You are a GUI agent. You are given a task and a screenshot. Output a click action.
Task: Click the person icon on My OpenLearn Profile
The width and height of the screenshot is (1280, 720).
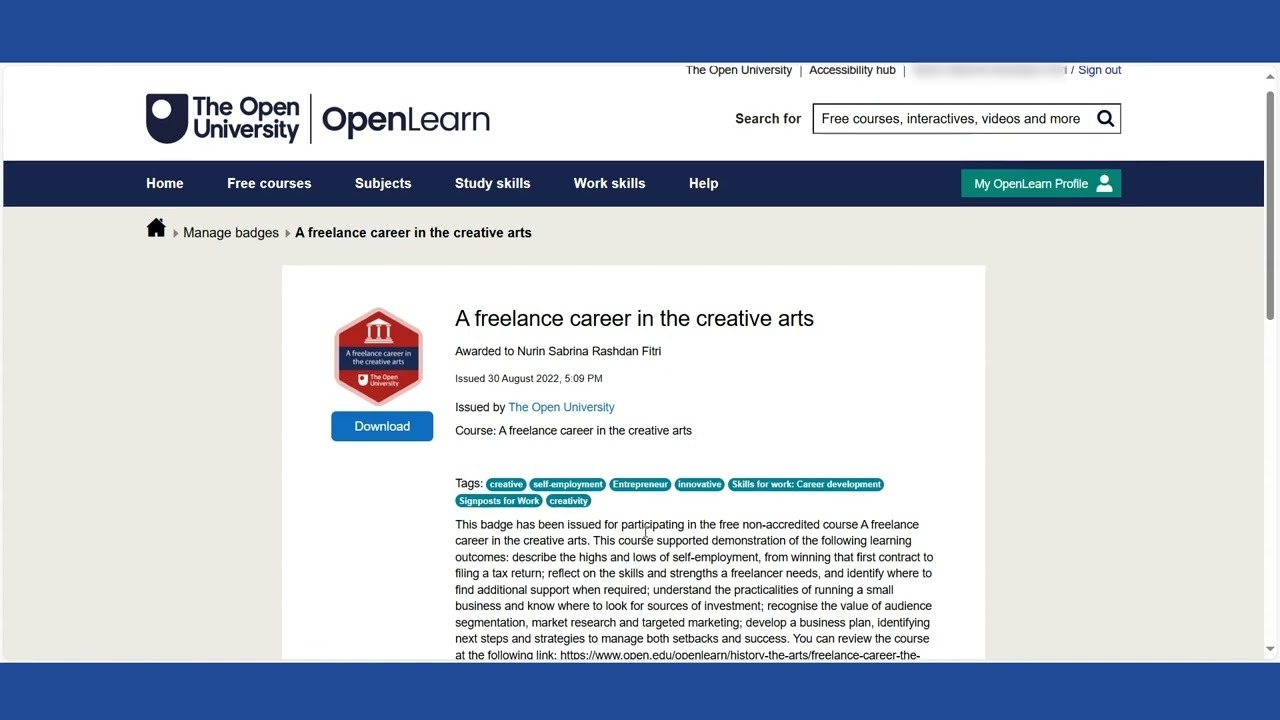[1104, 183]
